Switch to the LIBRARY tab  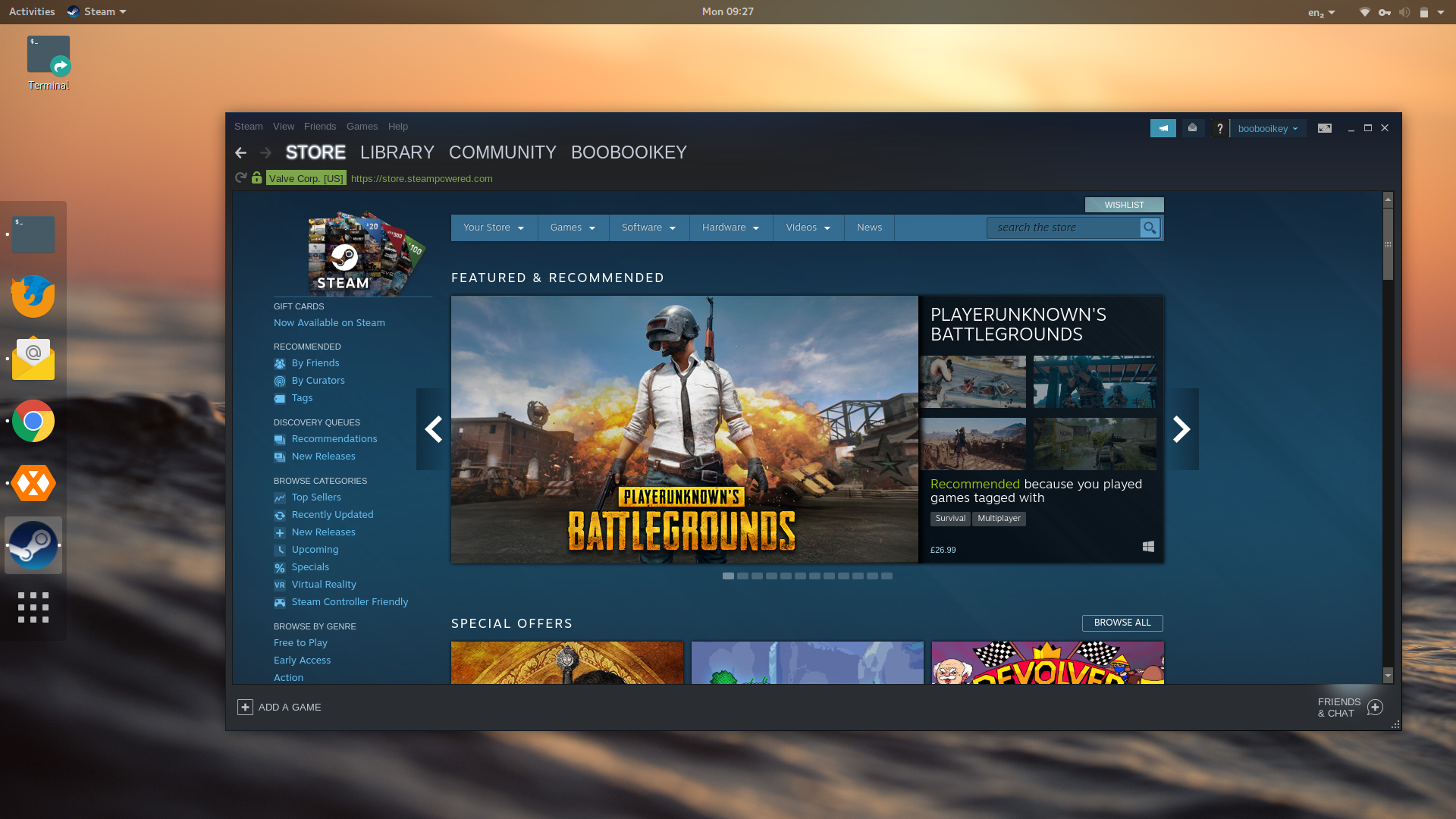point(397,152)
